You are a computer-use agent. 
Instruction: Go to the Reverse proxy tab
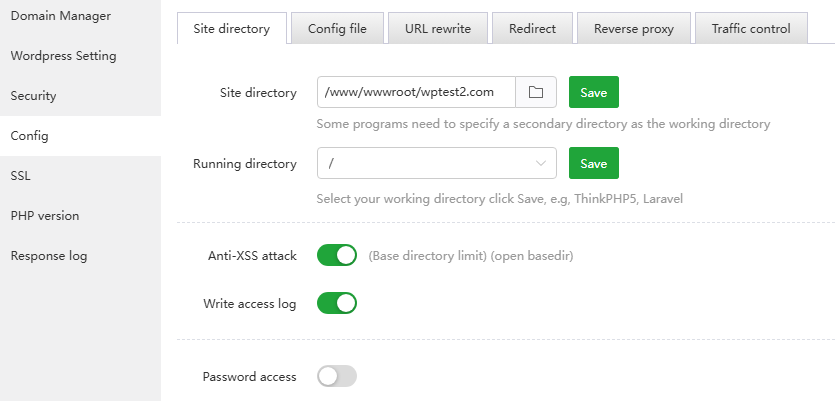click(634, 29)
